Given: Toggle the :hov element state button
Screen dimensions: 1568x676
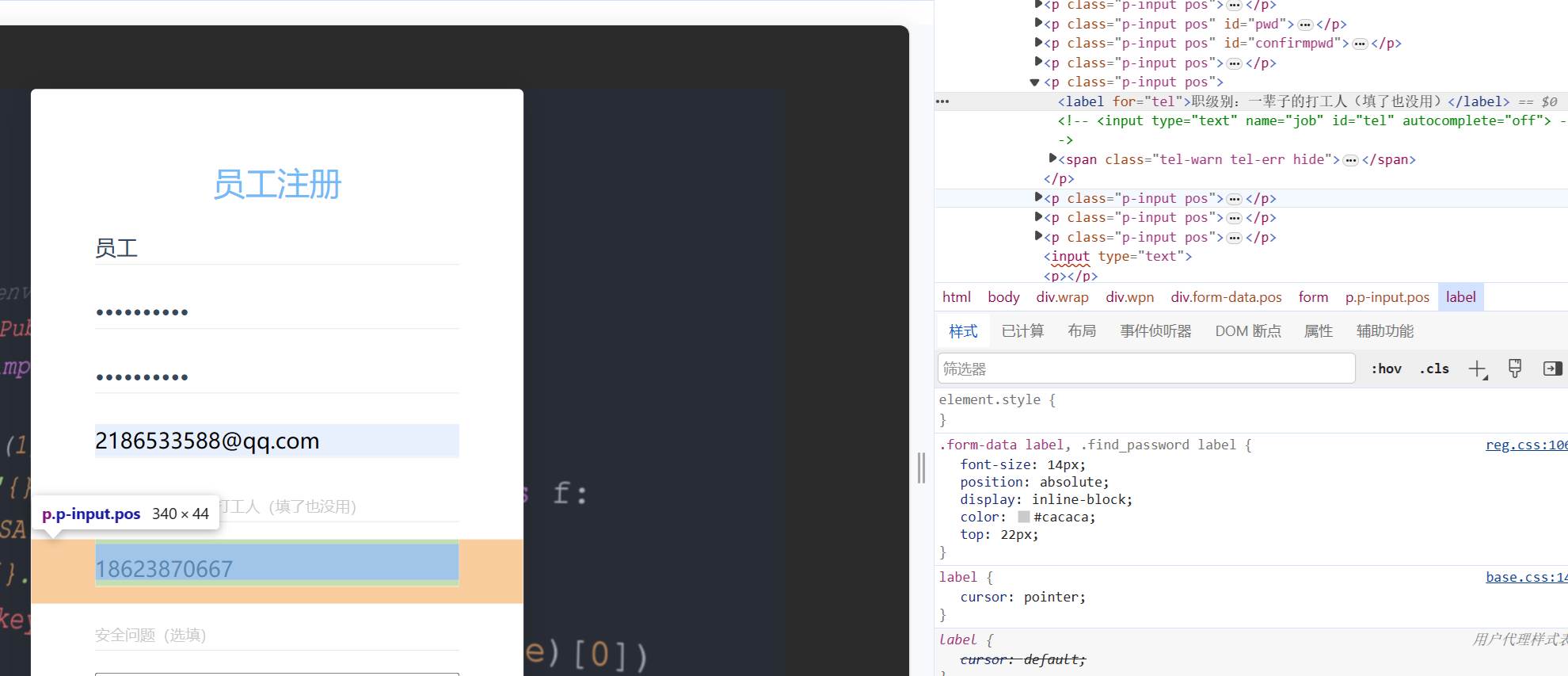Looking at the screenshot, I should (1386, 369).
